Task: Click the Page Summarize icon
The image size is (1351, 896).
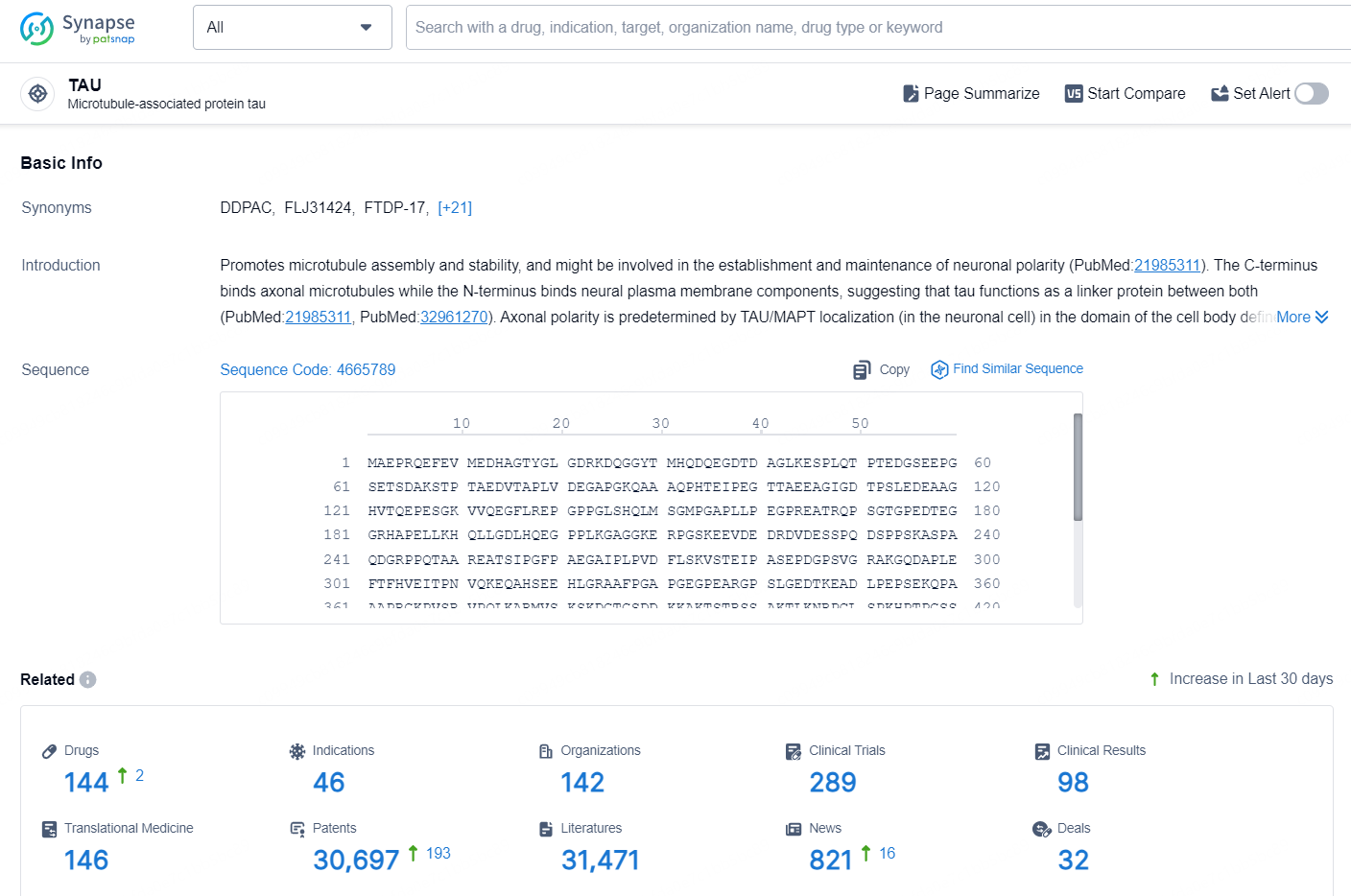Action: pyautogui.click(x=911, y=94)
